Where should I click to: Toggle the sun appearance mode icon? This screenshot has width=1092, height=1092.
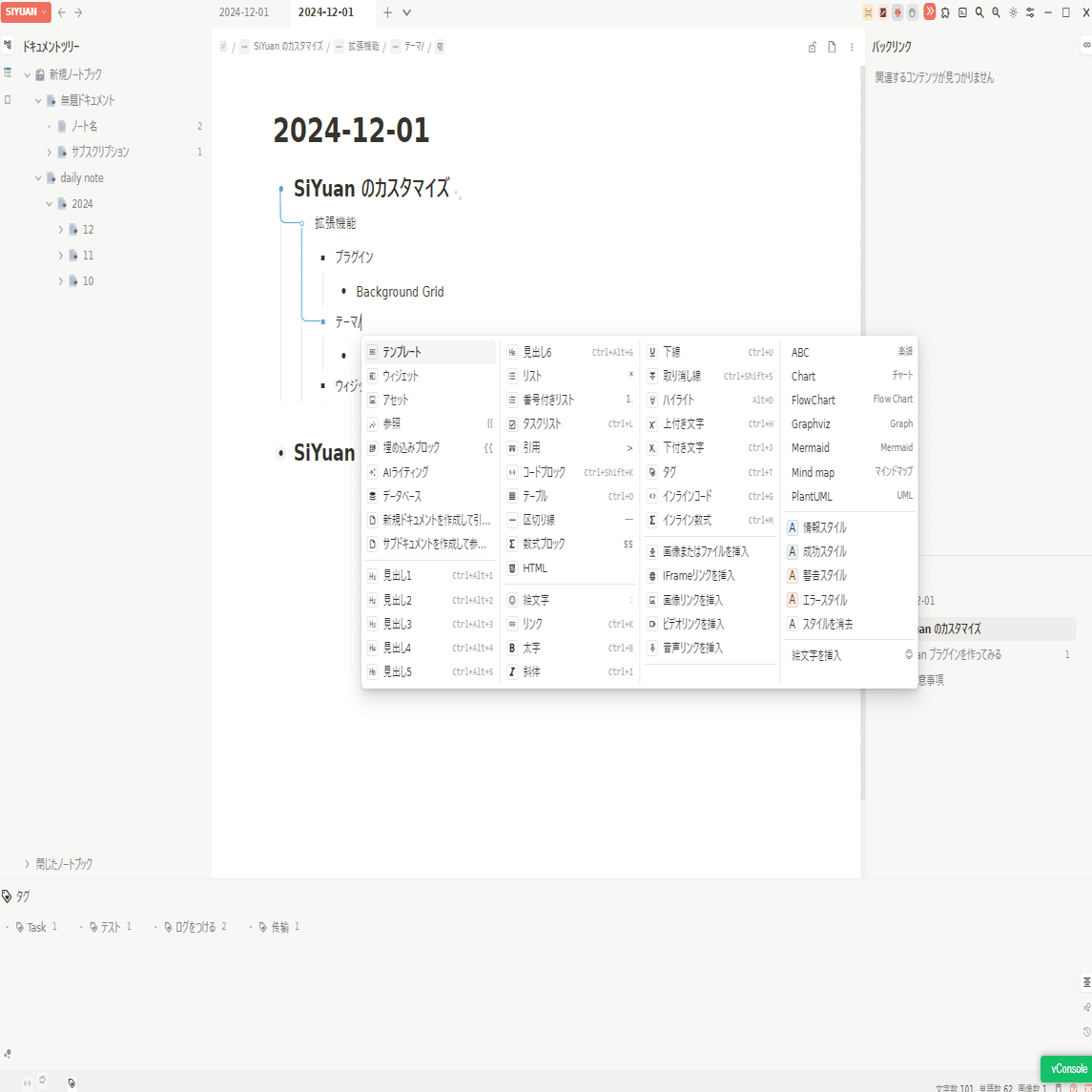pos(1013,12)
